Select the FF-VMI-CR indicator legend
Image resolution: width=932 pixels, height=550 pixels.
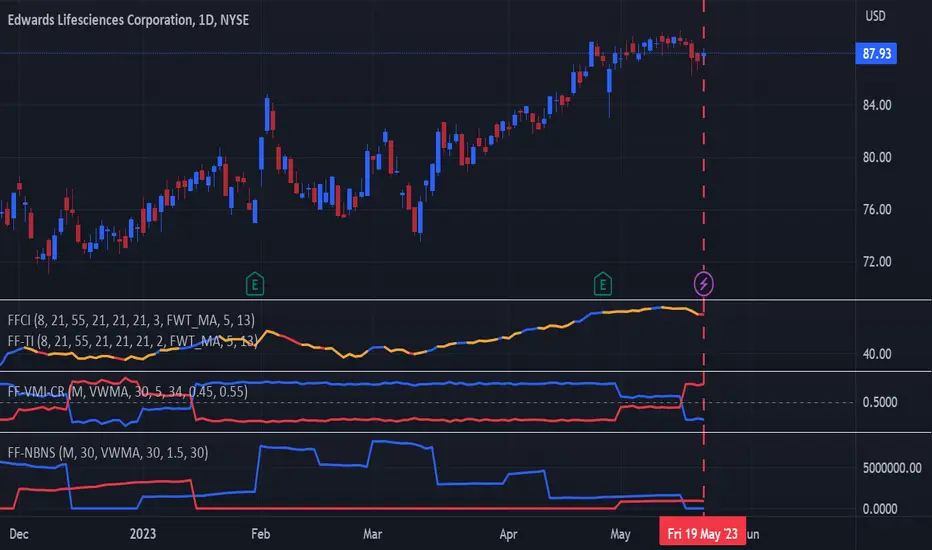(x=127, y=392)
